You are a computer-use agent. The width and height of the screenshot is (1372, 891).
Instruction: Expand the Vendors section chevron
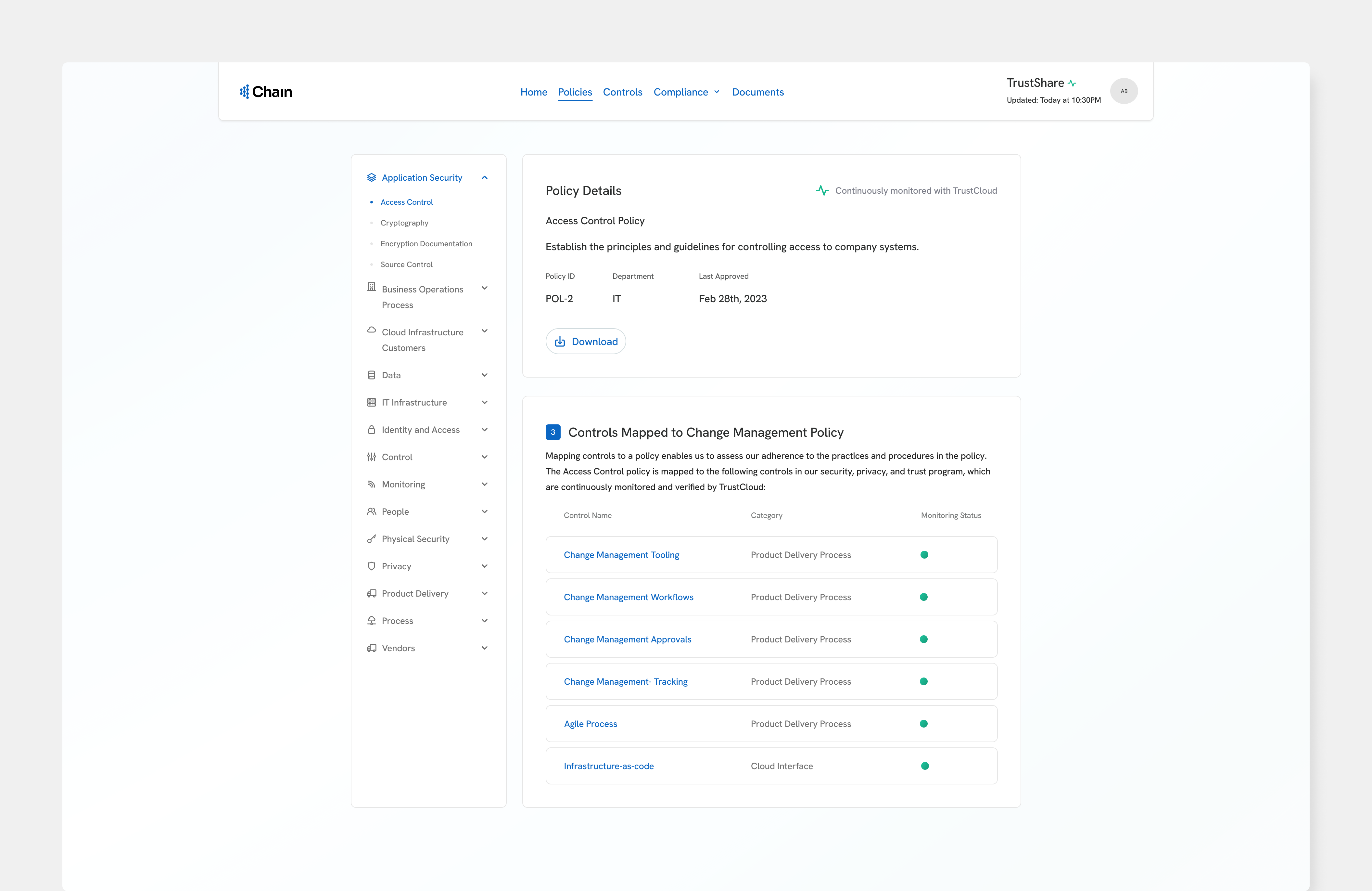point(484,648)
